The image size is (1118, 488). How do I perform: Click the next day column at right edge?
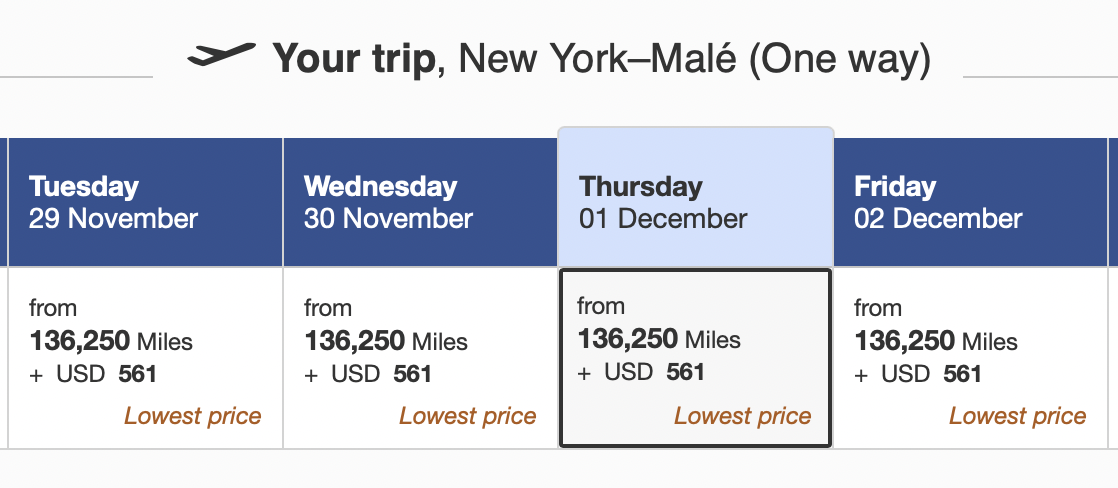tap(1113, 293)
